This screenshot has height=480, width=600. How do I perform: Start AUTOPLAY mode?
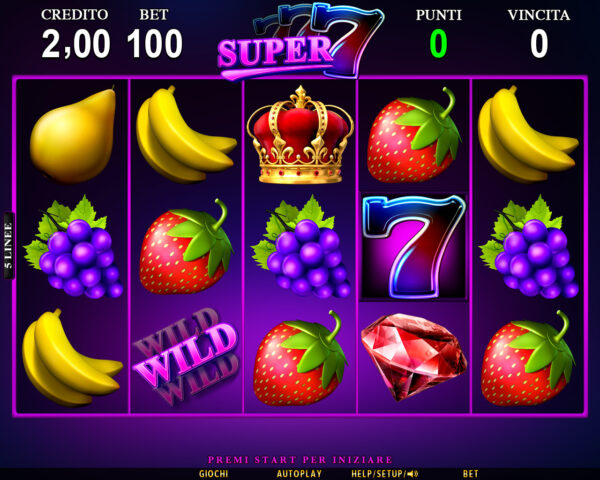tap(299, 474)
